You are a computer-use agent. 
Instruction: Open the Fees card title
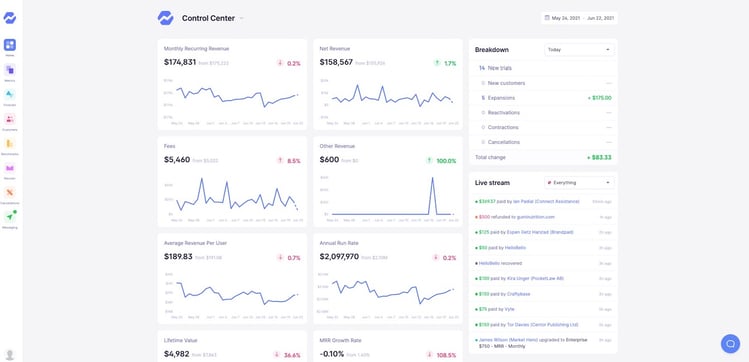(170, 146)
